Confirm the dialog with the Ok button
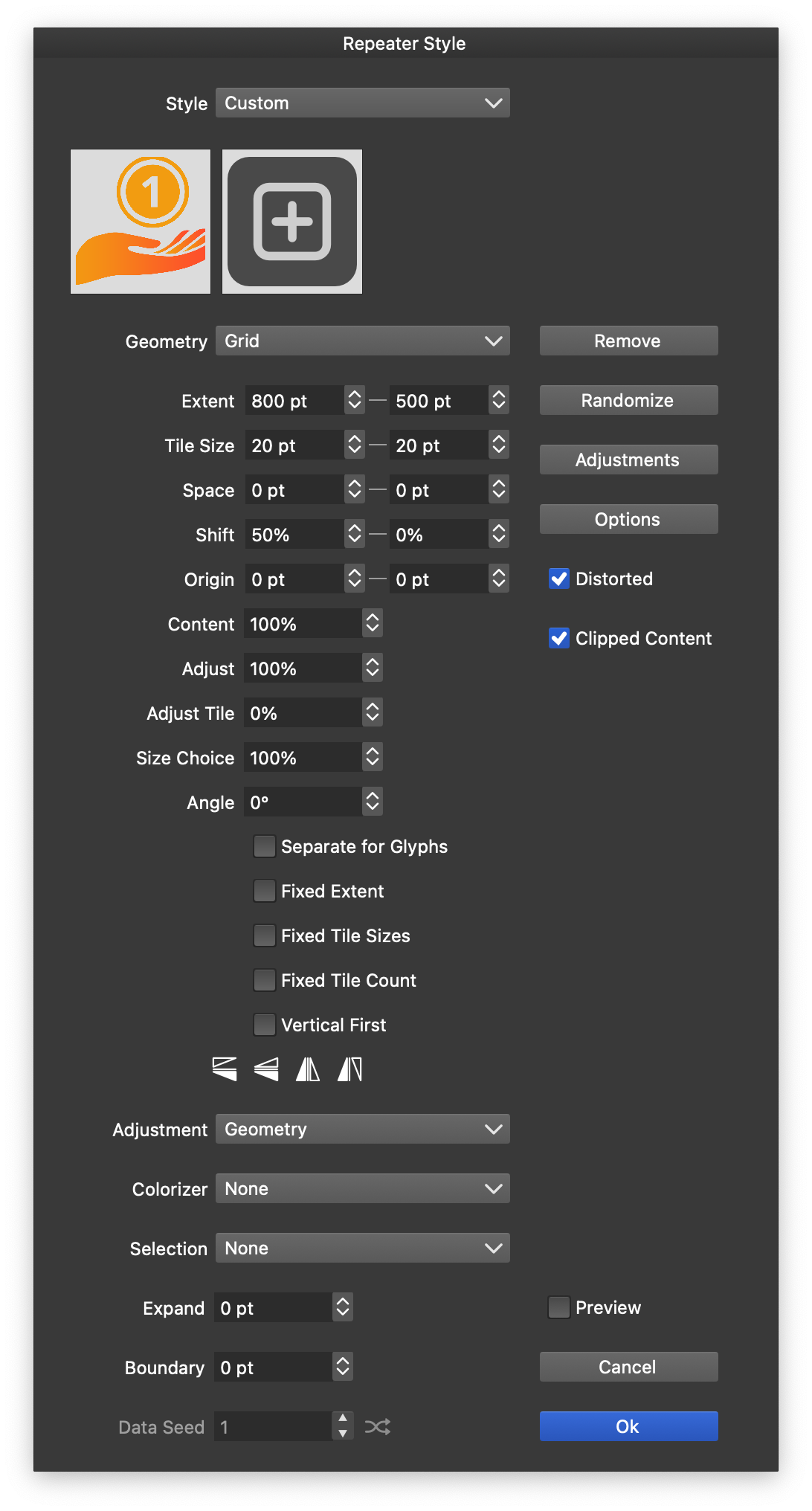This screenshot has height=1511, width=812. [x=628, y=1426]
